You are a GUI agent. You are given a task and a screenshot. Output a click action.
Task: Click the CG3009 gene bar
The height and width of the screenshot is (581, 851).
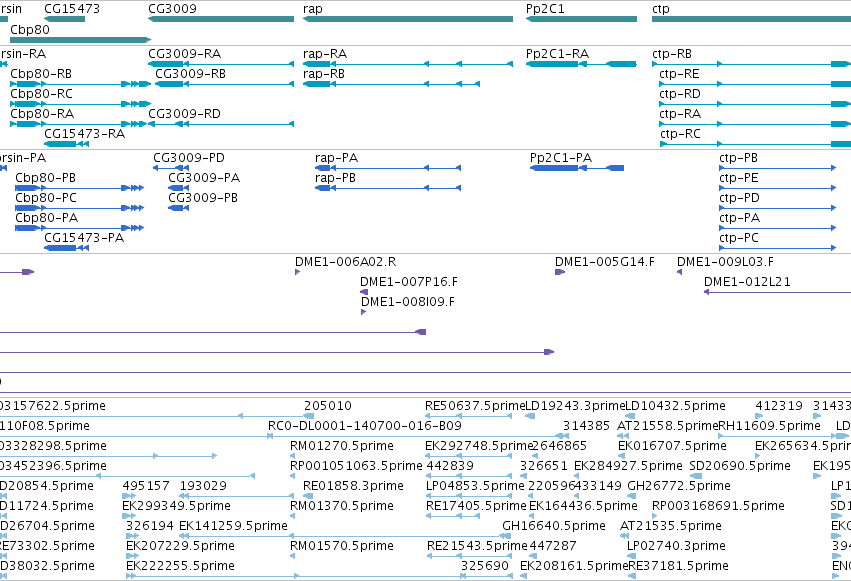coord(221,19)
